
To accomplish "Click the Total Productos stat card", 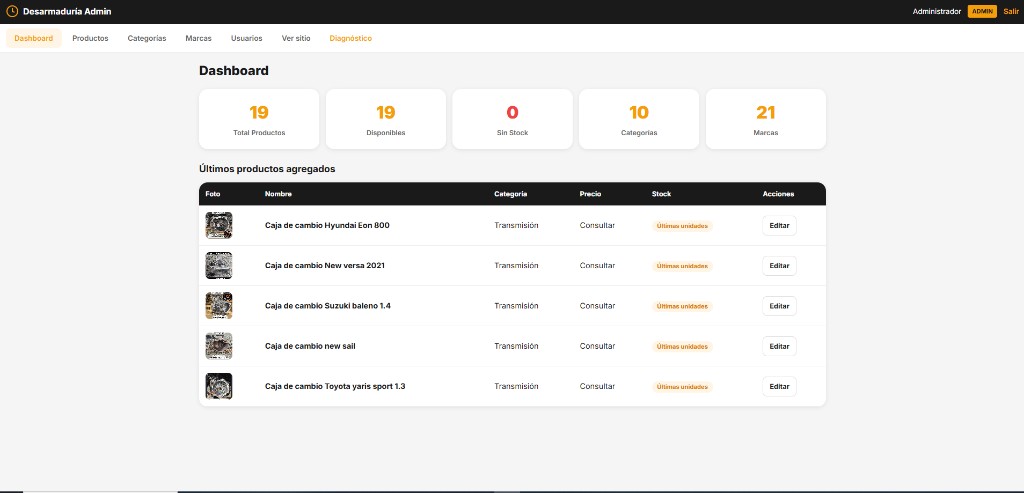I will (259, 119).
